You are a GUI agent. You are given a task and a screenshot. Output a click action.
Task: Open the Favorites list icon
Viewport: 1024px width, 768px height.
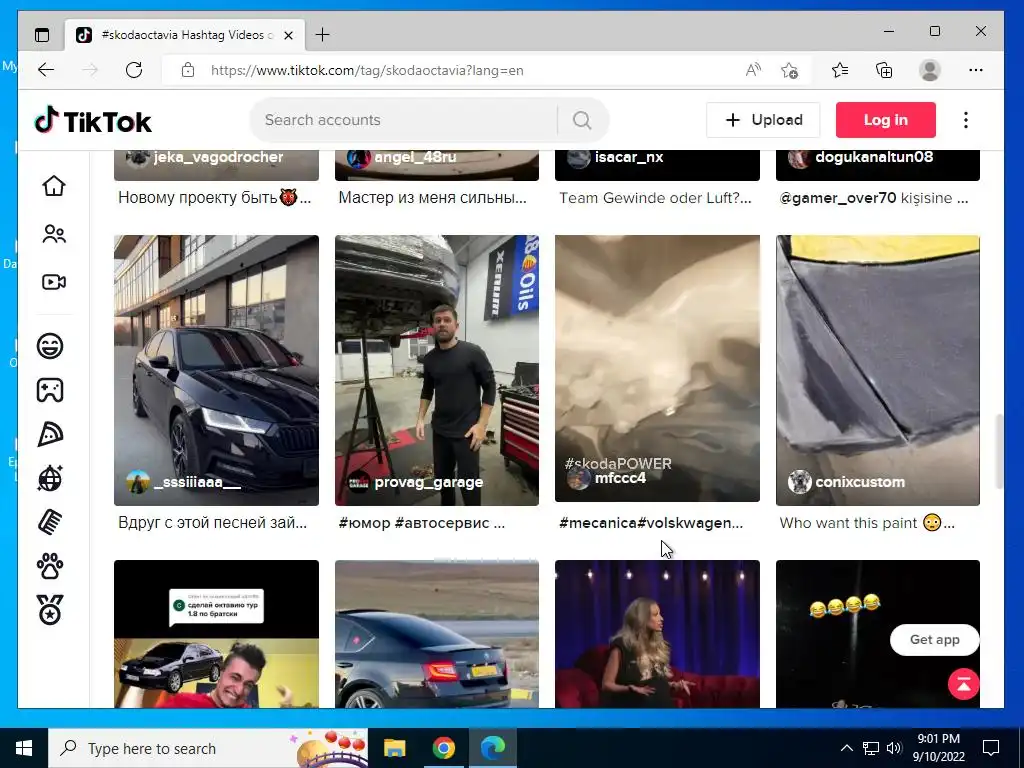(840, 70)
